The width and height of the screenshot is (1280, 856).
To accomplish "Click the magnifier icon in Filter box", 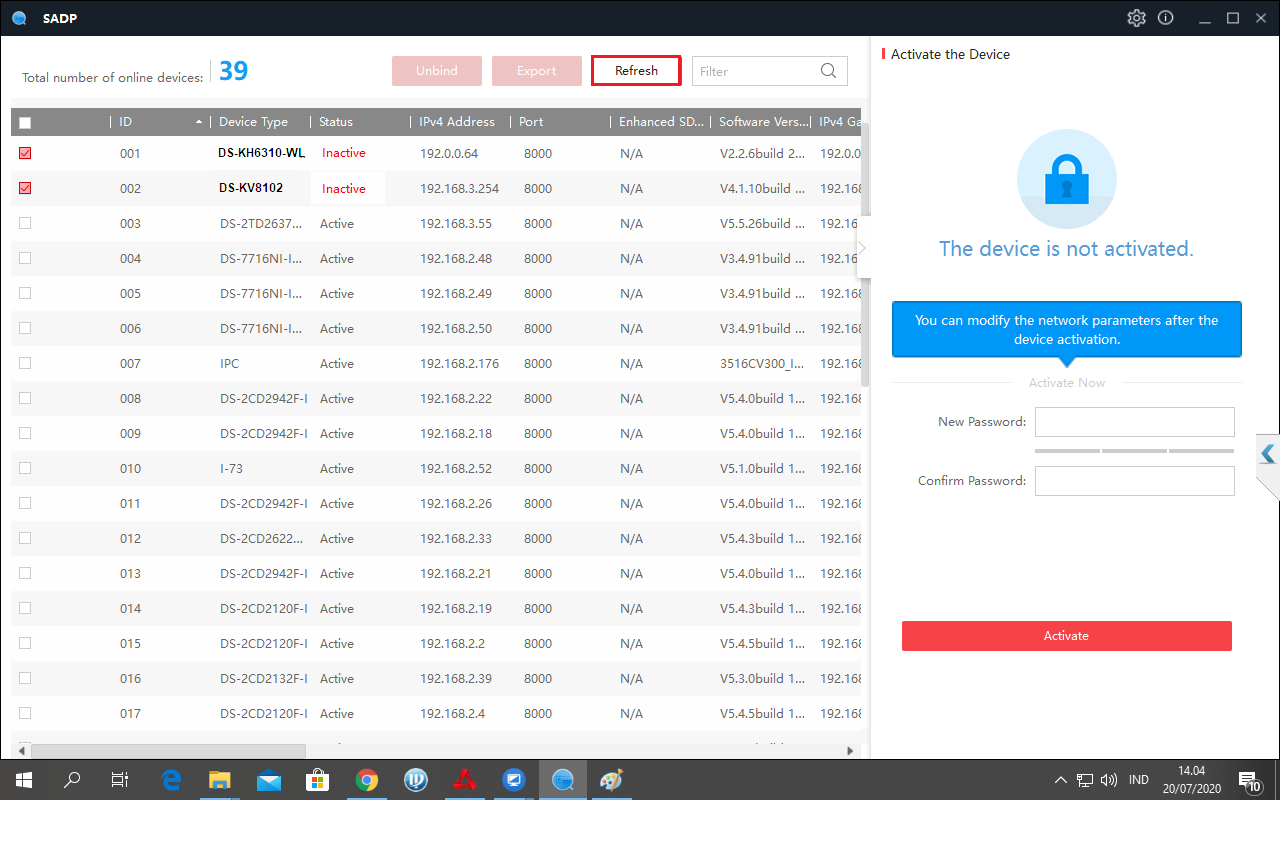I will point(828,71).
